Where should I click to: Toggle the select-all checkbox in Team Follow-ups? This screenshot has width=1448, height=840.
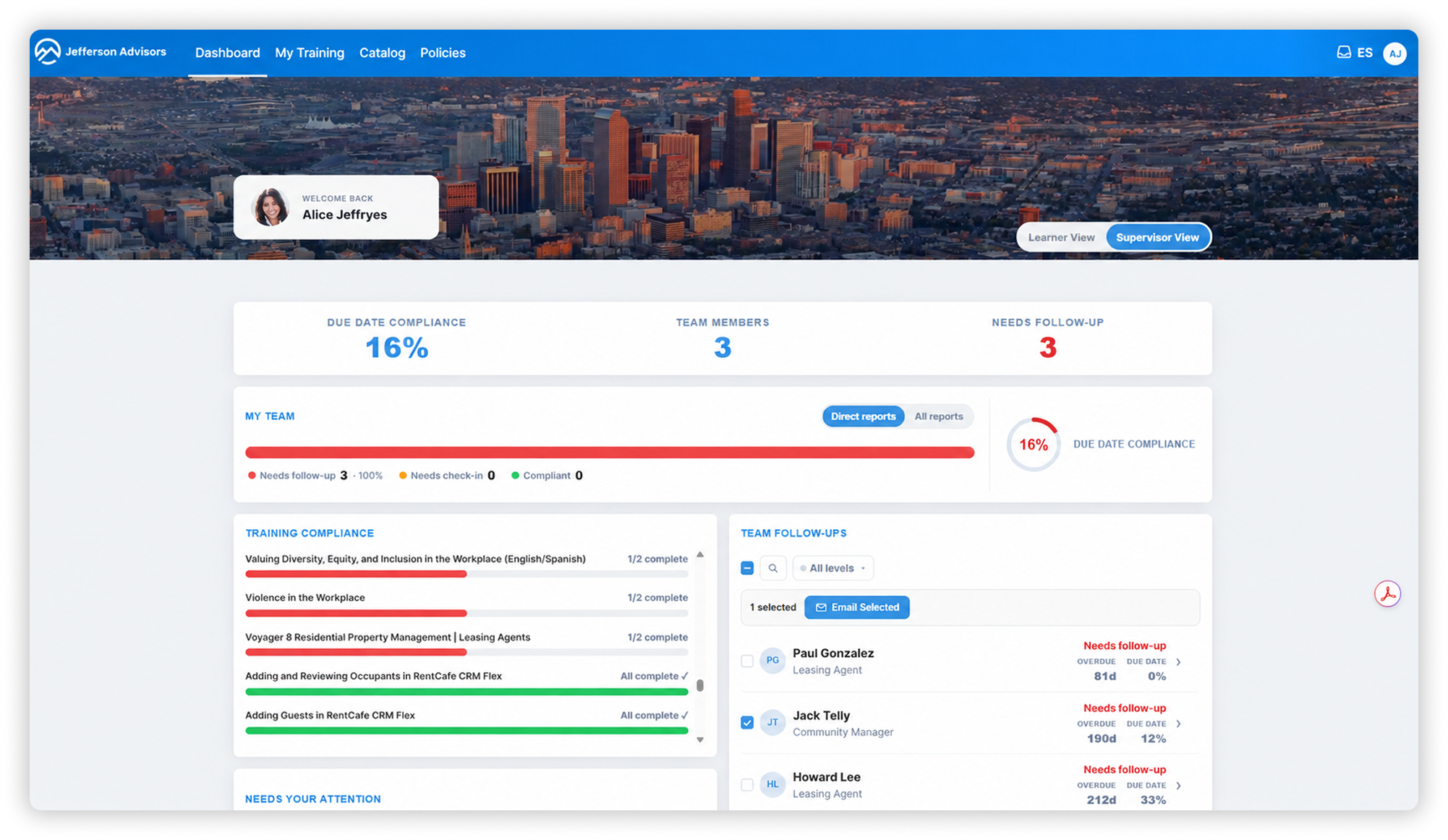coord(747,568)
